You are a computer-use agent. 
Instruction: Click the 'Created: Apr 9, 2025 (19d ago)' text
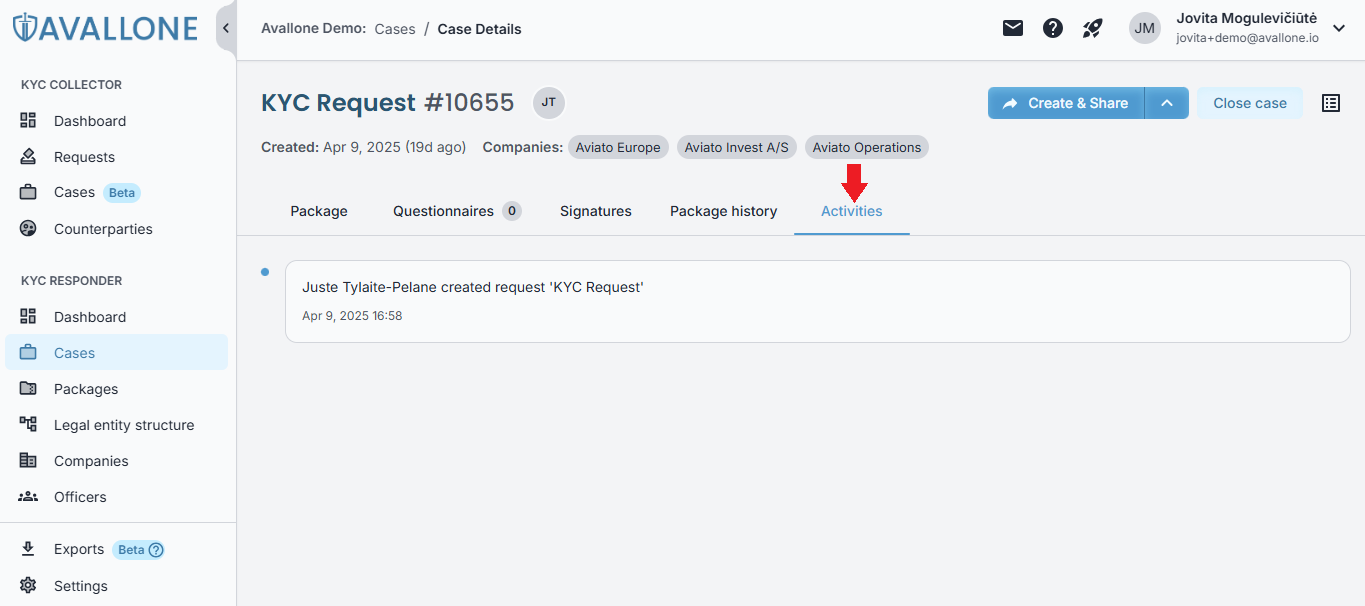(x=364, y=147)
